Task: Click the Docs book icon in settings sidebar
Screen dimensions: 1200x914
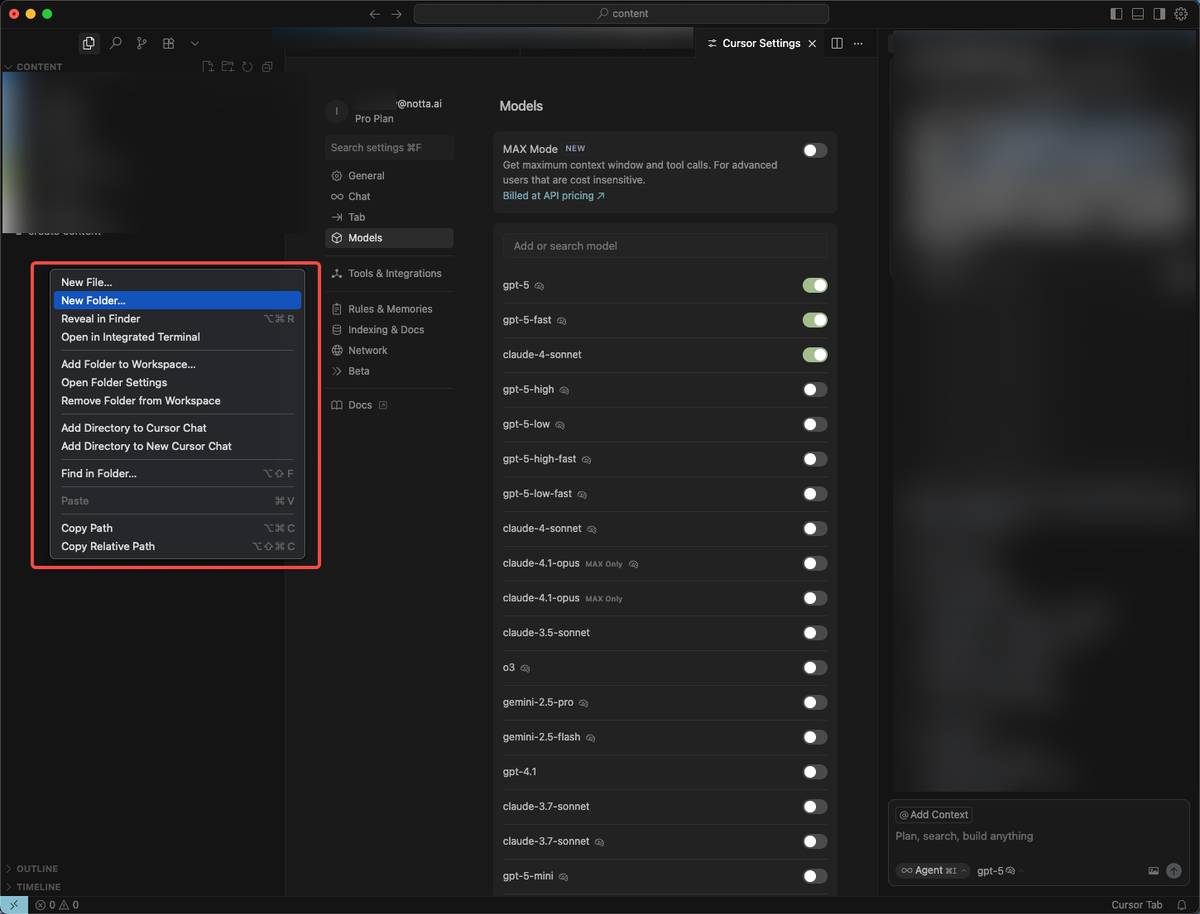Action: tap(337, 405)
